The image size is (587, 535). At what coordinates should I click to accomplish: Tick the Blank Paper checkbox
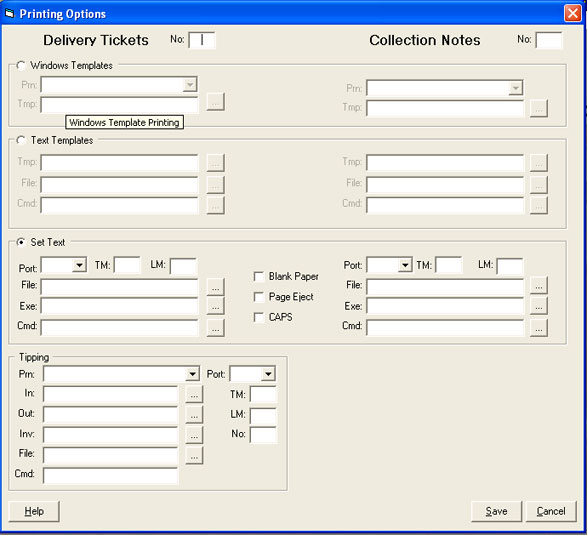coord(259,277)
